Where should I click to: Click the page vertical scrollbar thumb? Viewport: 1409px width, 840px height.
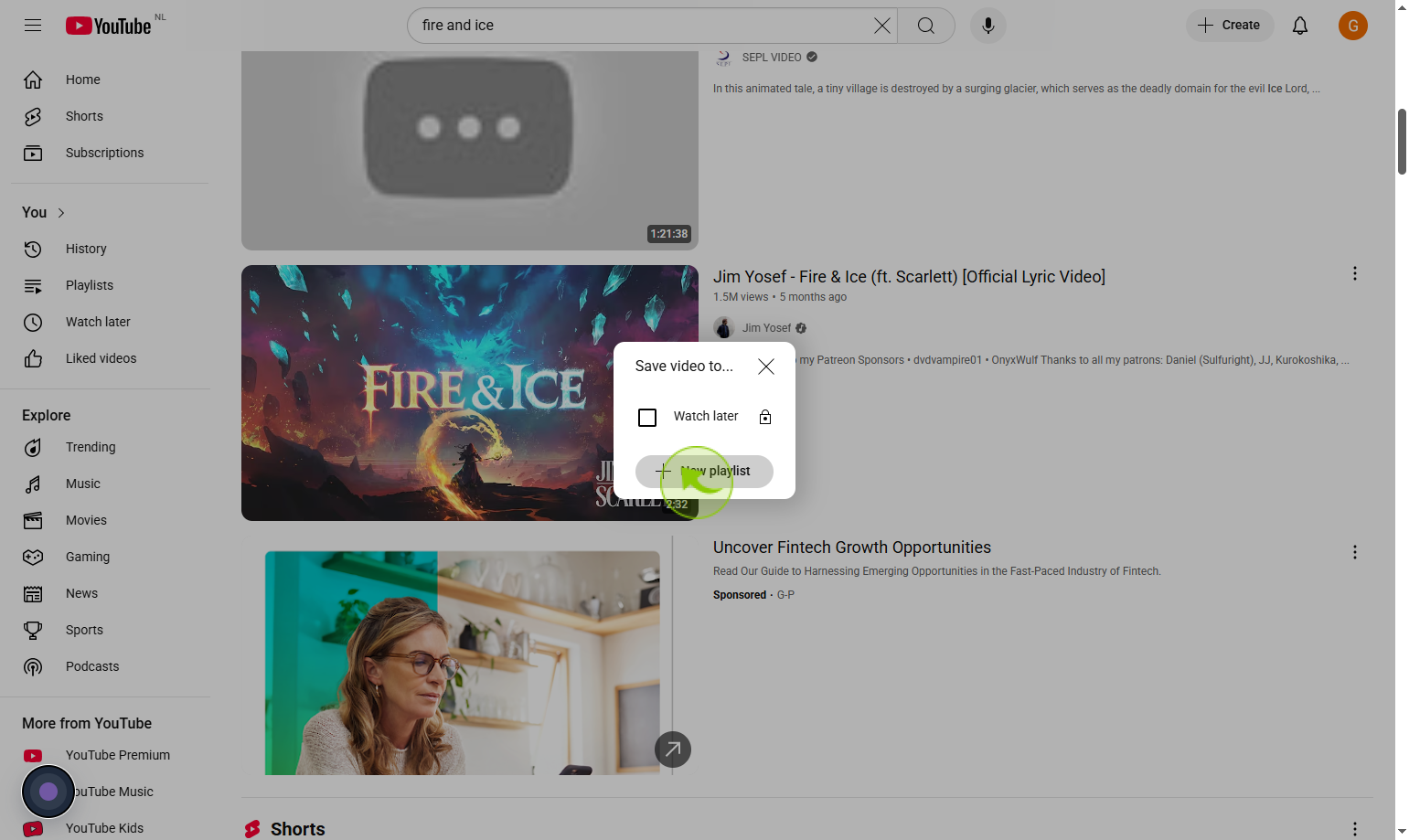(x=1402, y=142)
